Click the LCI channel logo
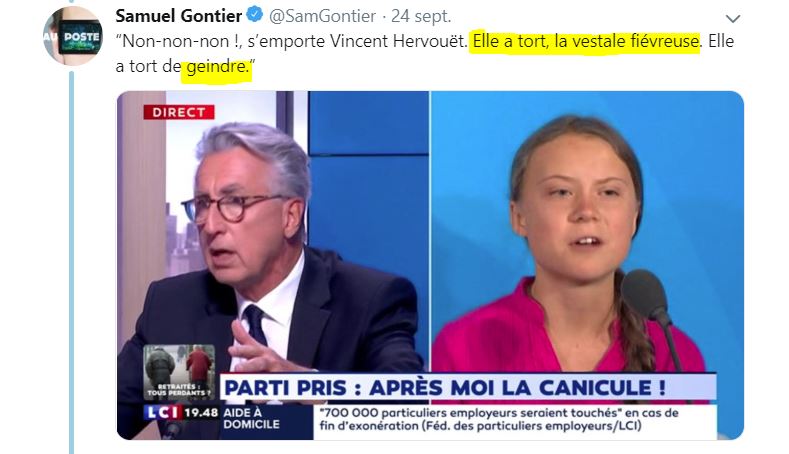This screenshot has width=789, height=454. tap(162, 413)
